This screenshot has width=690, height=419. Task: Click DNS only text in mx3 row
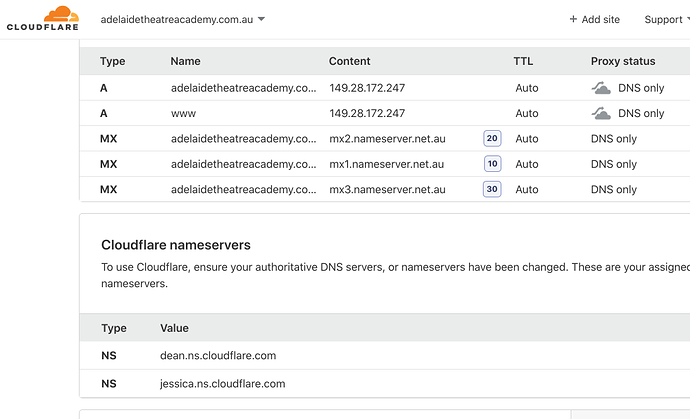click(x=613, y=190)
